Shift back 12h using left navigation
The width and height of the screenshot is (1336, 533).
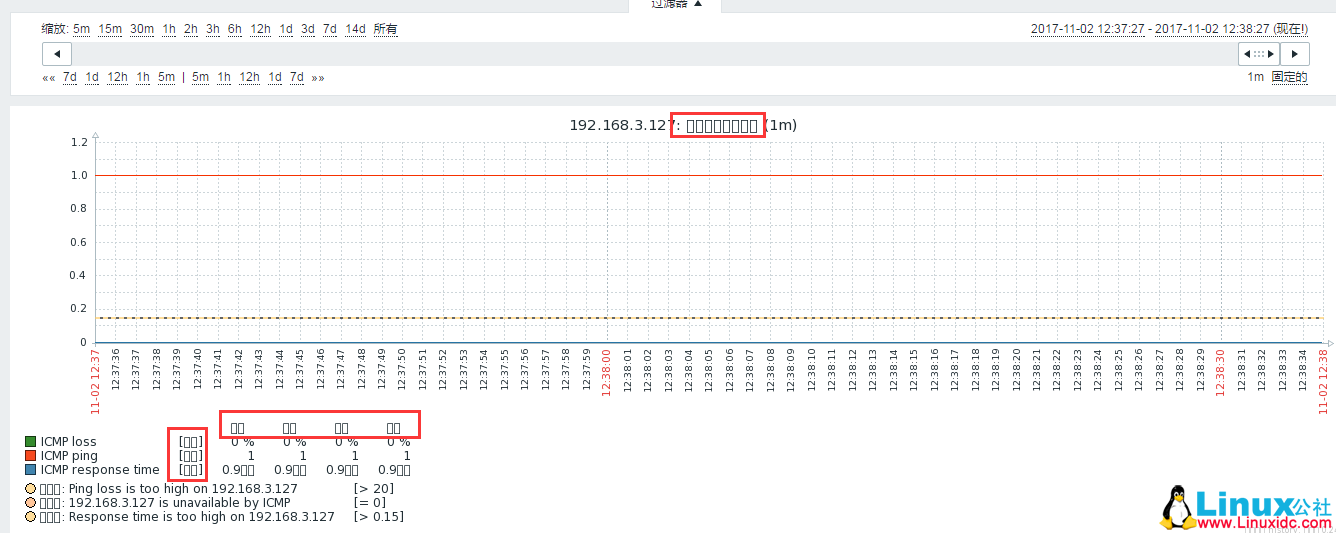click(x=118, y=78)
